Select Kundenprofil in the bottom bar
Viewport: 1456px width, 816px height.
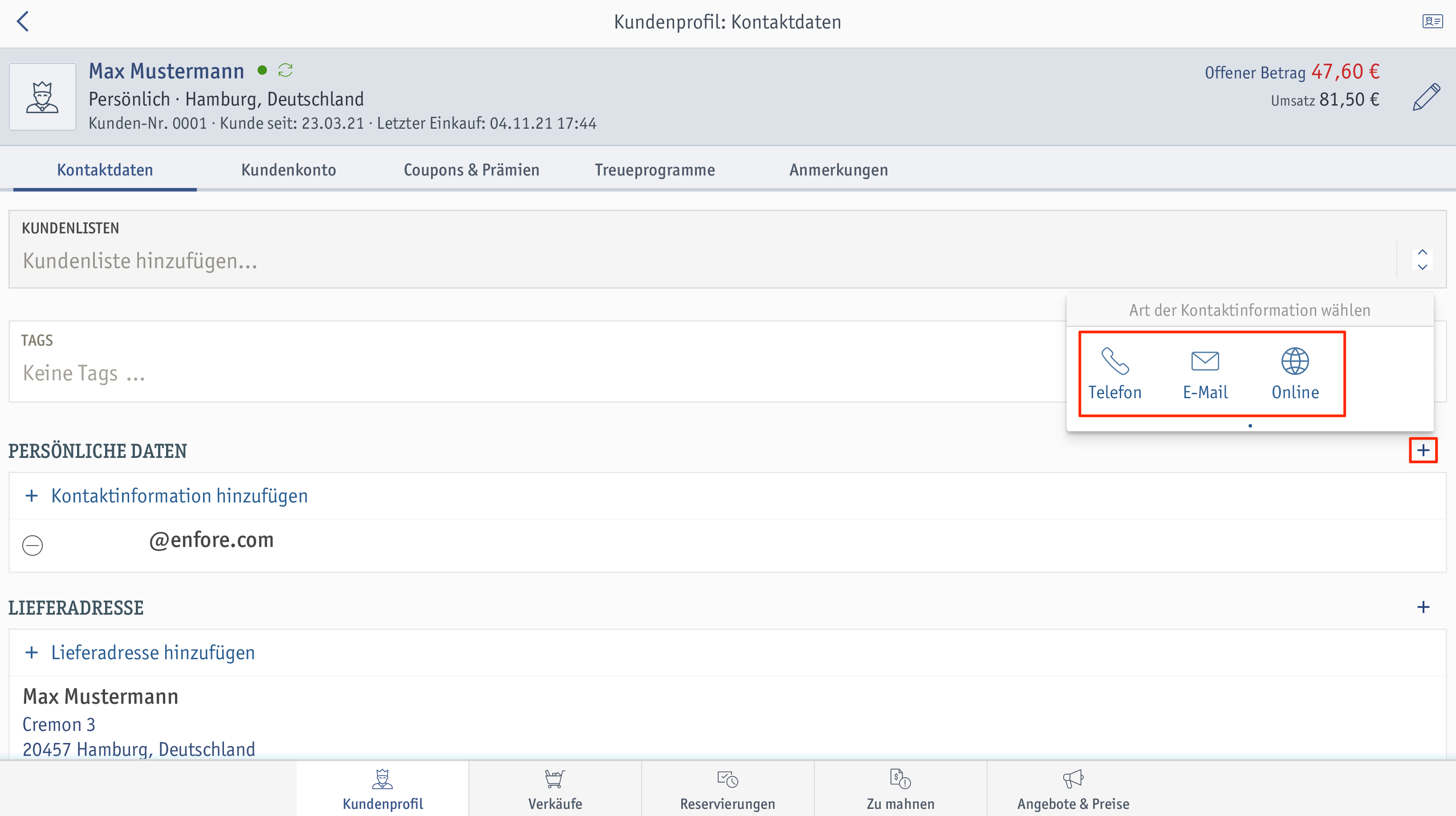coord(382,789)
